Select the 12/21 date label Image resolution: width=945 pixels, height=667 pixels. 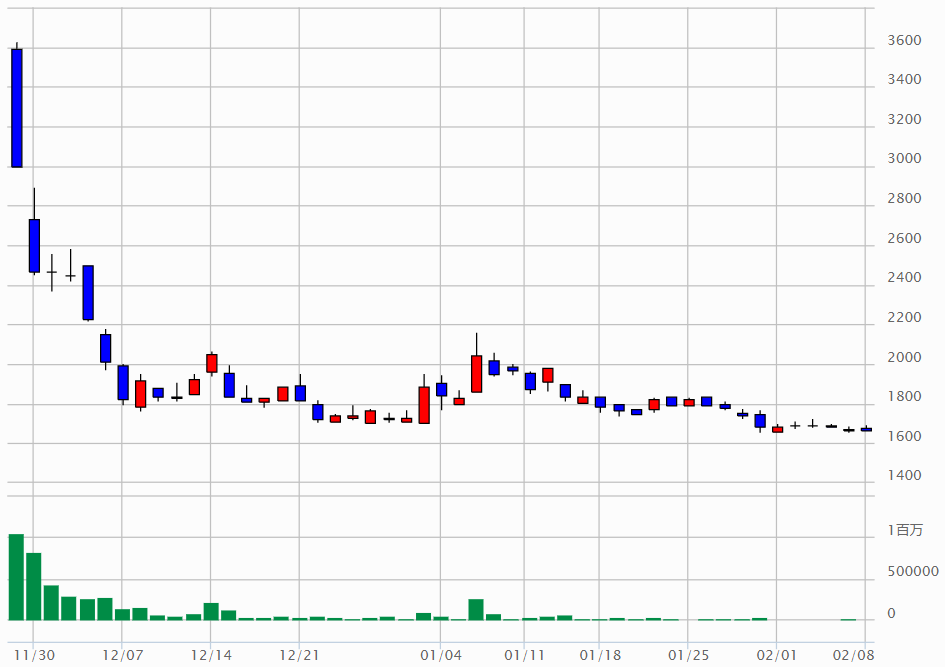coord(300,655)
